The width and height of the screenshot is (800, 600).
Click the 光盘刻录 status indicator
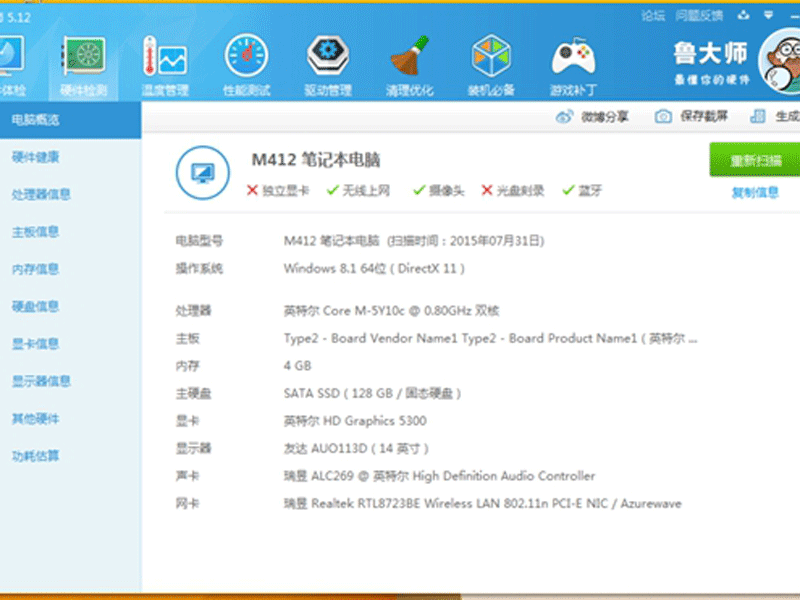(512, 191)
